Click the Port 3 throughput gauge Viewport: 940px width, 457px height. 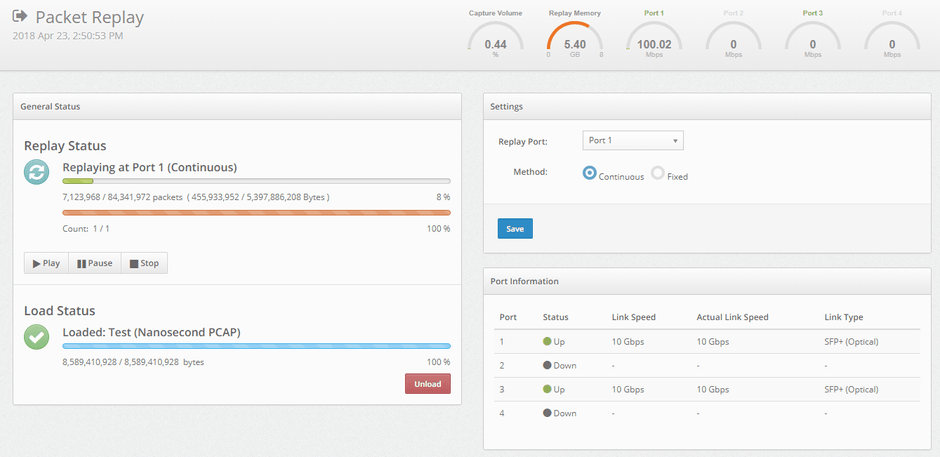tap(812, 37)
